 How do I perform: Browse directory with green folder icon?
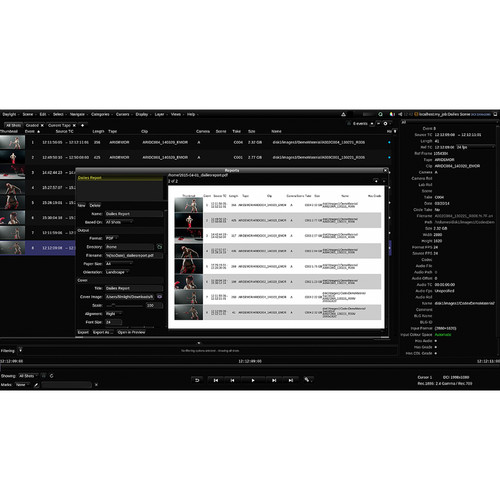coord(159,247)
